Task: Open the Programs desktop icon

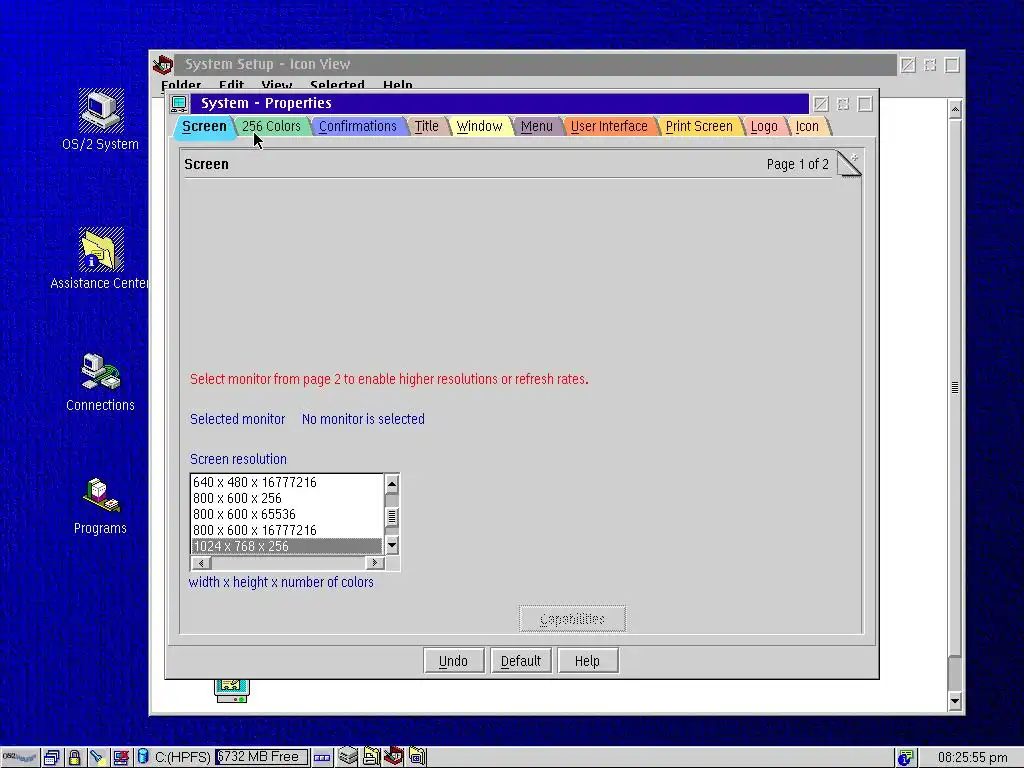Action: (101, 495)
